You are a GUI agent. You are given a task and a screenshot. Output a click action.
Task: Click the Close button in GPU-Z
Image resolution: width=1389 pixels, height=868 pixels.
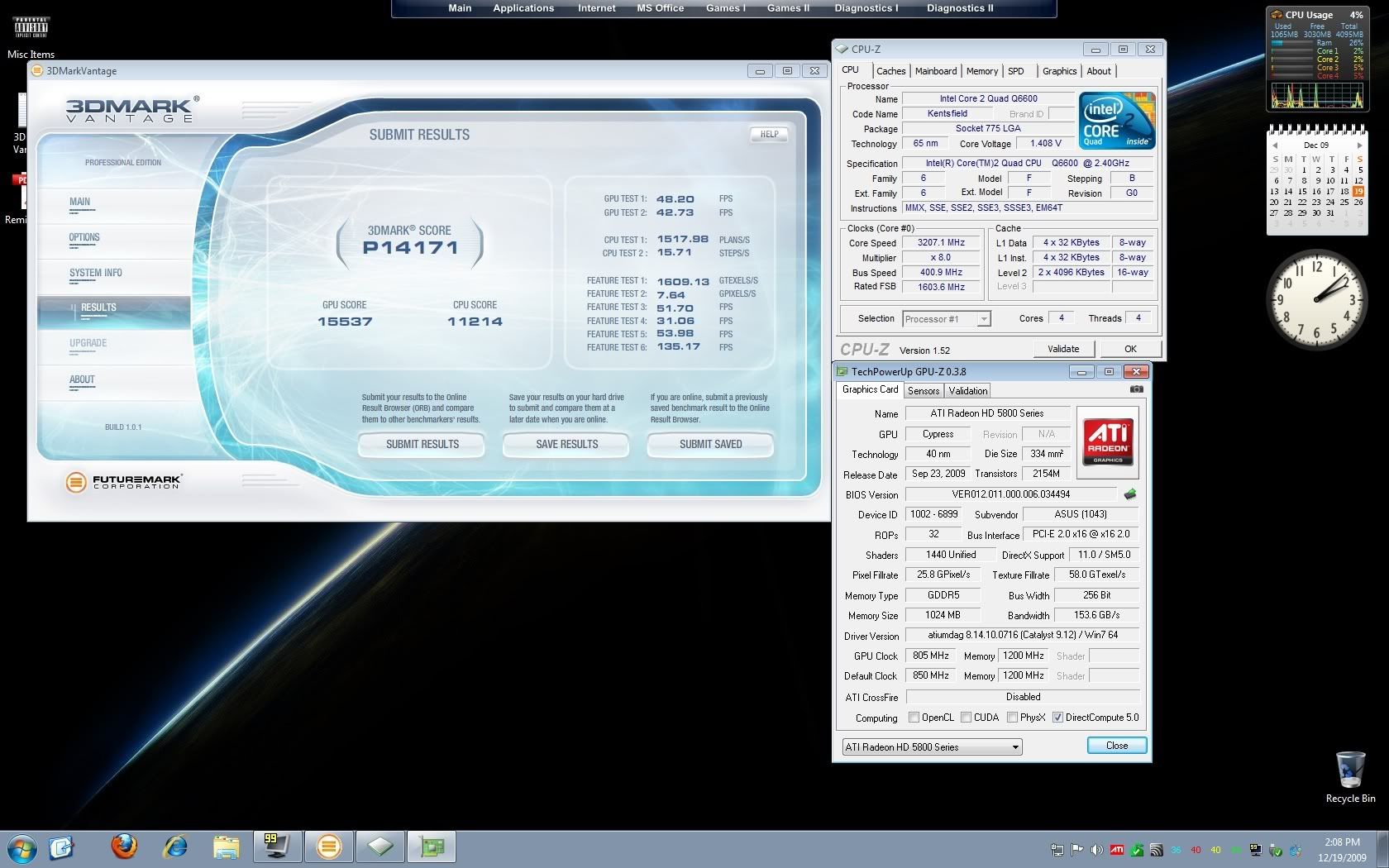pyautogui.click(x=1116, y=746)
